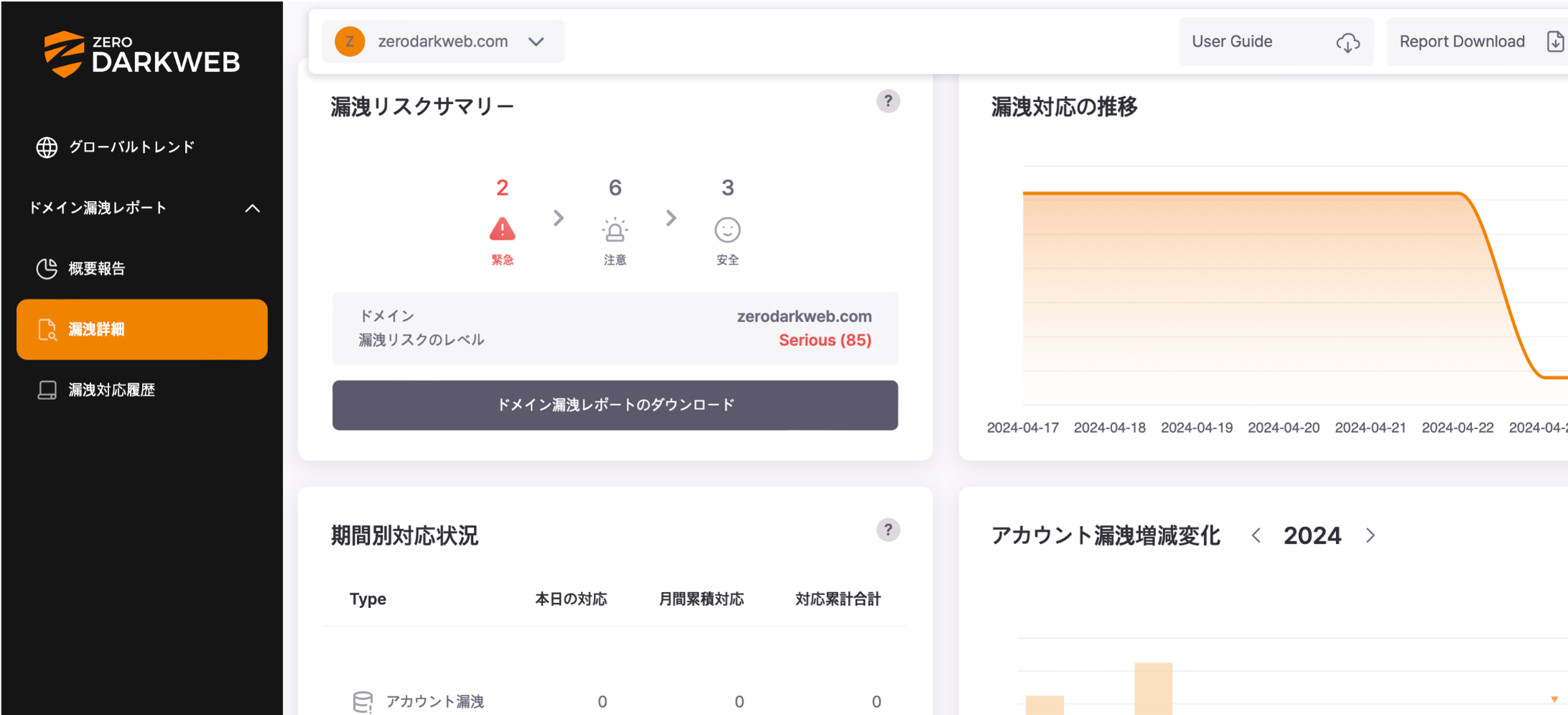Click the red 緊急 warning triangle icon
The width and height of the screenshot is (1568, 715).
click(x=503, y=229)
